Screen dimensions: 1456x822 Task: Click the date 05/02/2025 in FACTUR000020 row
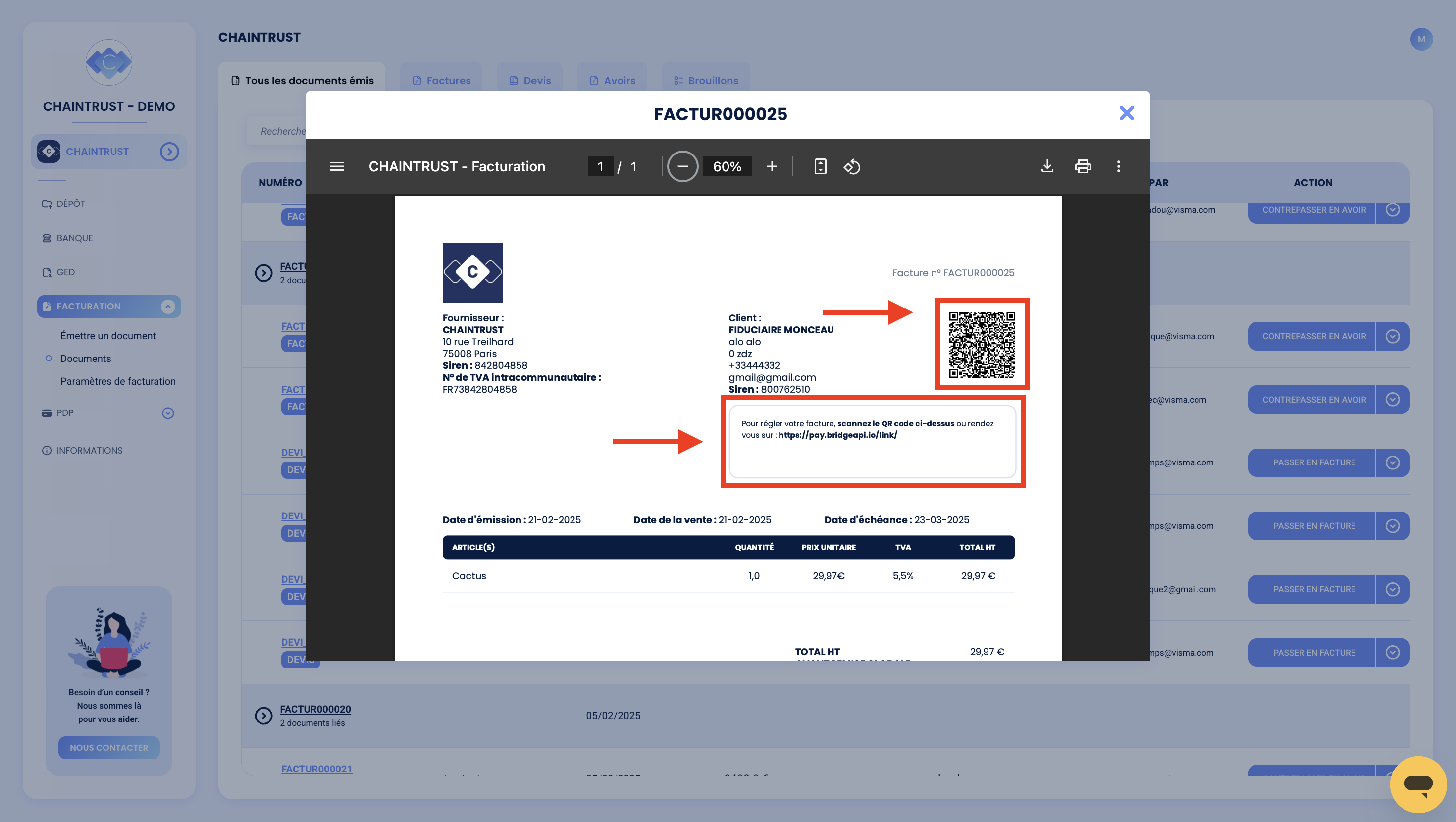(x=613, y=715)
